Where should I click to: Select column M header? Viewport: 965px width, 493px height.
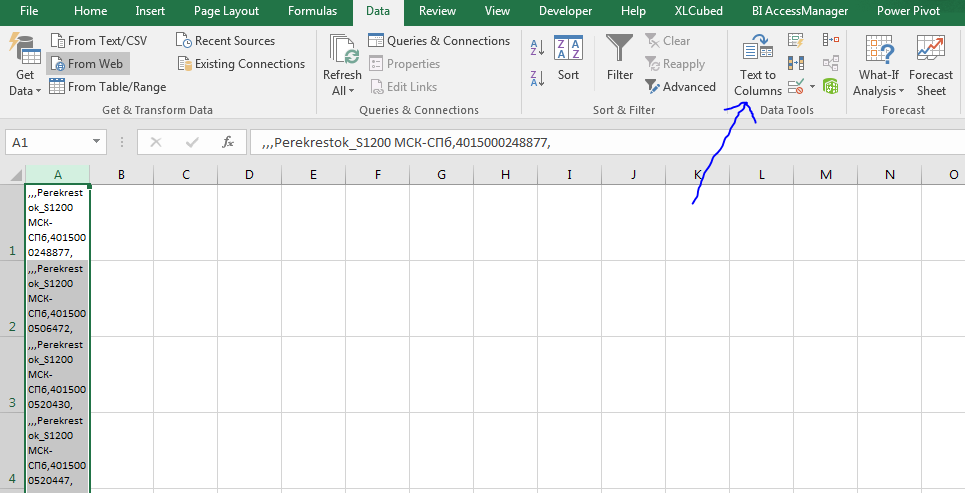pyautogui.click(x=825, y=175)
